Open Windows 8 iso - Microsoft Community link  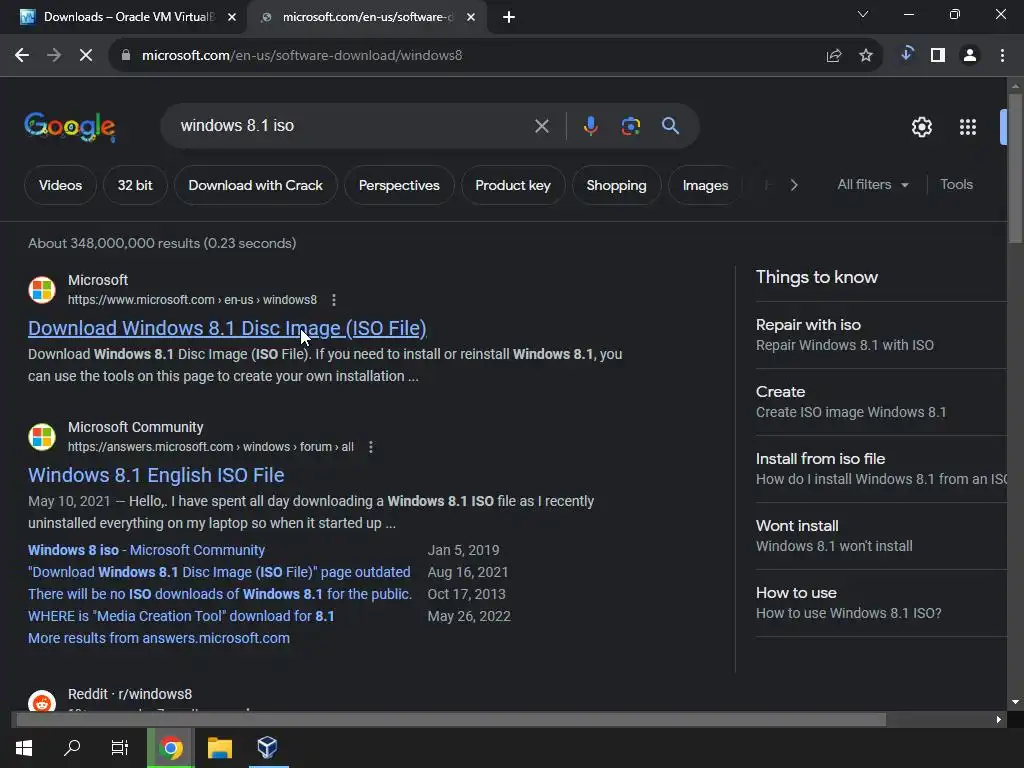146,551
